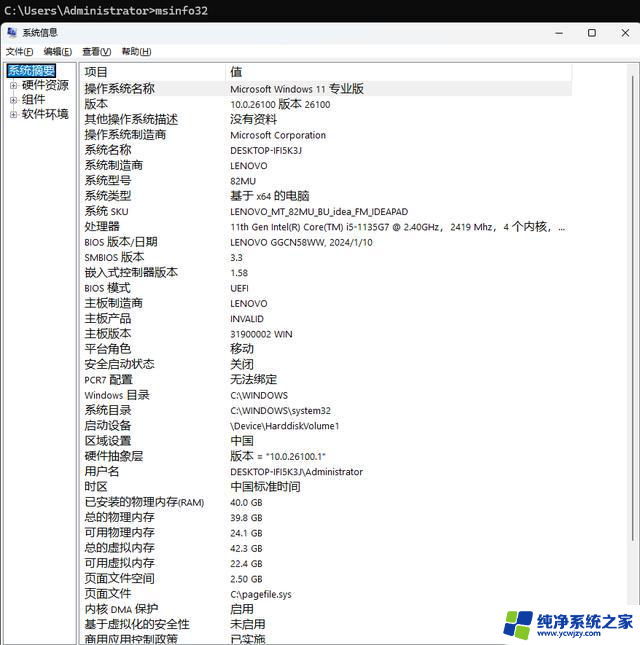This screenshot has height=645, width=640.
Task: Minimize the 系统信息 window
Action: pos(559,33)
